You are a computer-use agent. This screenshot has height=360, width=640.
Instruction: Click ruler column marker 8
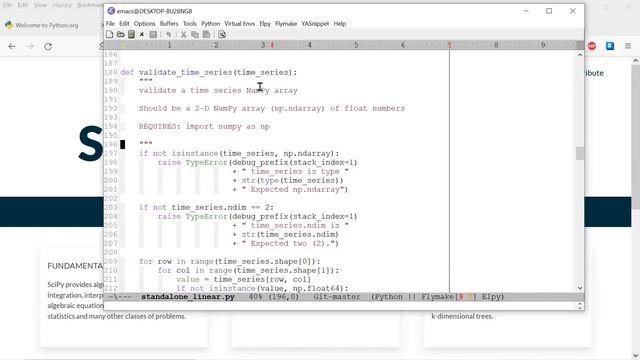(x=496, y=45)
